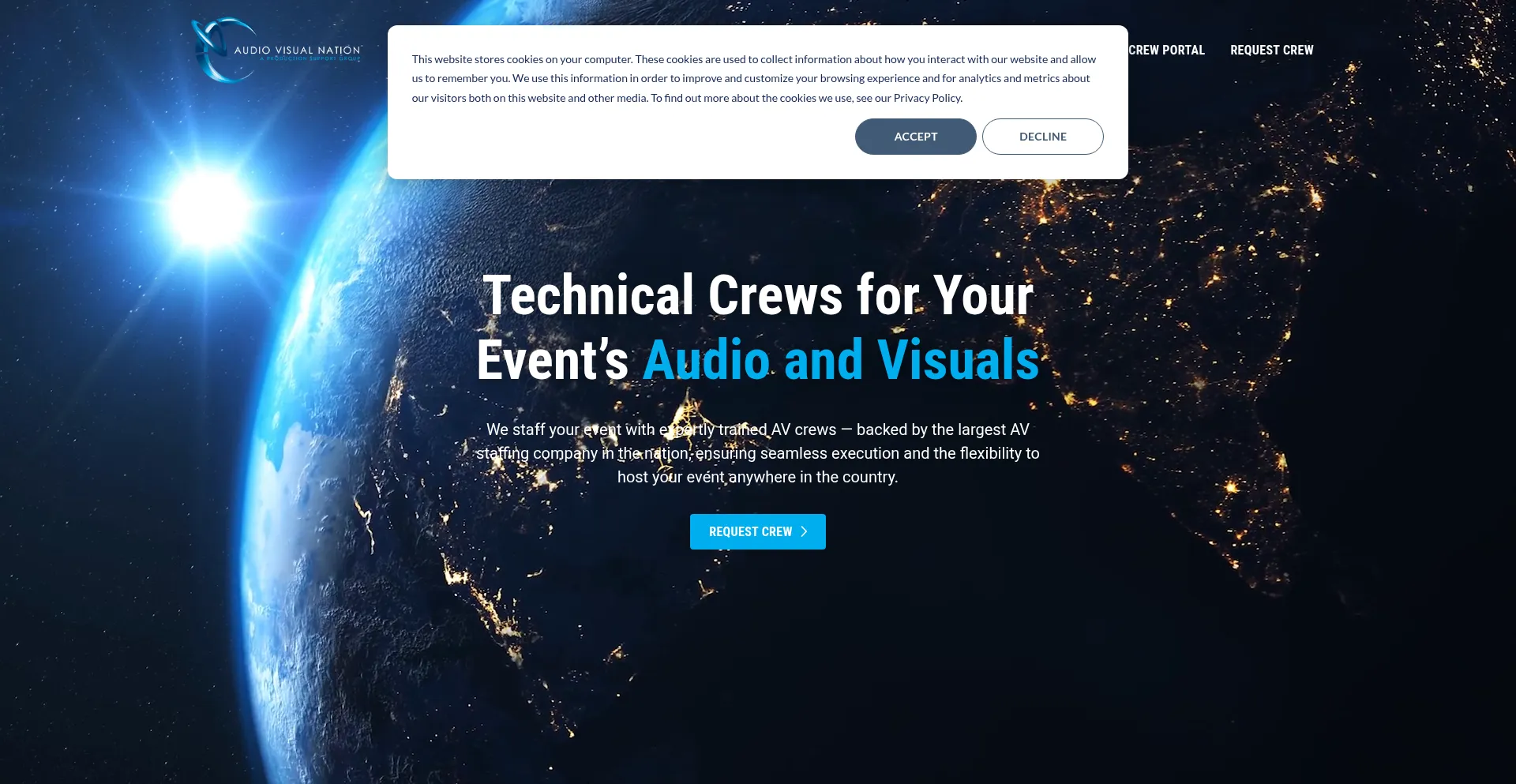Select Request Crew in the top navigation
The height and width of the screenshot is (784, 1516).
point(1271,51)
